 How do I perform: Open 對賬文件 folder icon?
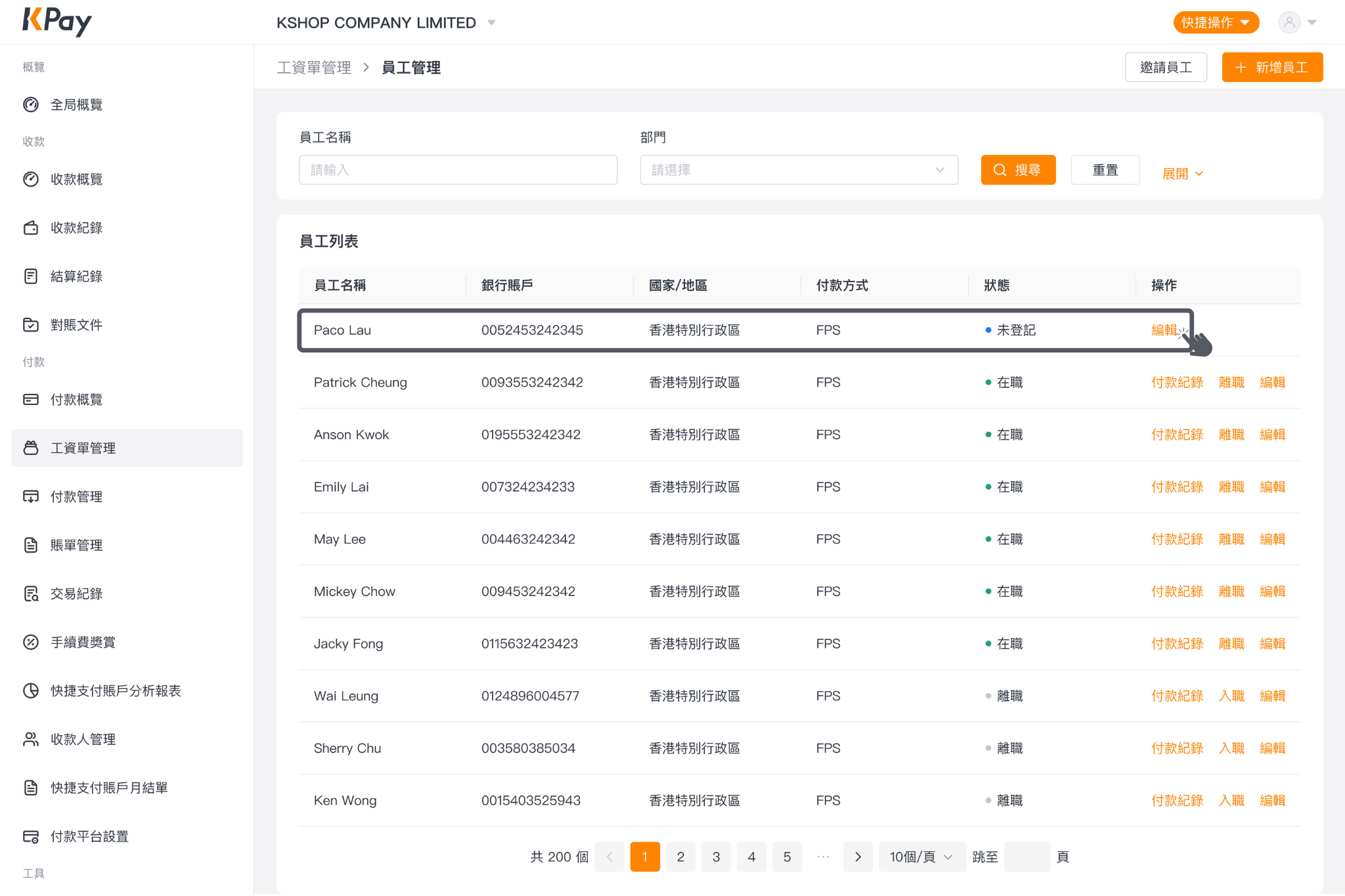pos(31,326)
